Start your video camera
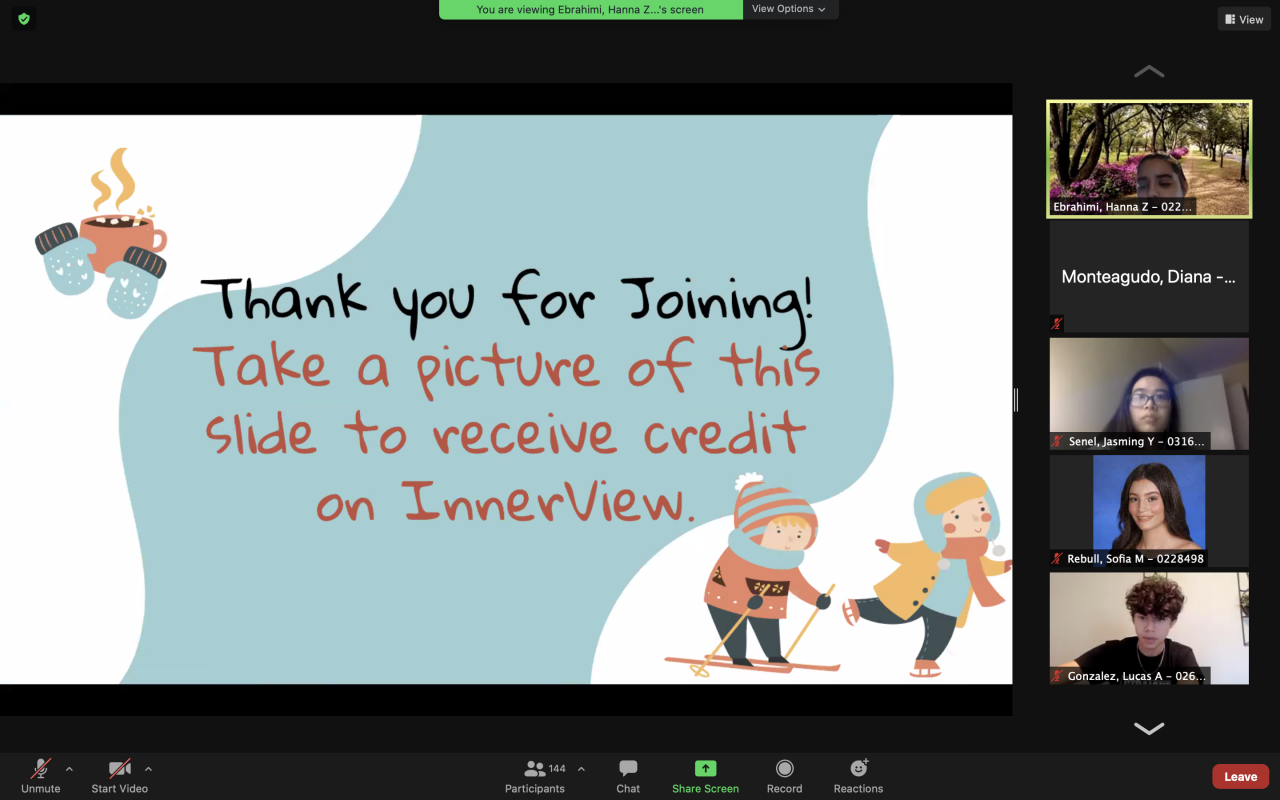 (x=119, y=775)
